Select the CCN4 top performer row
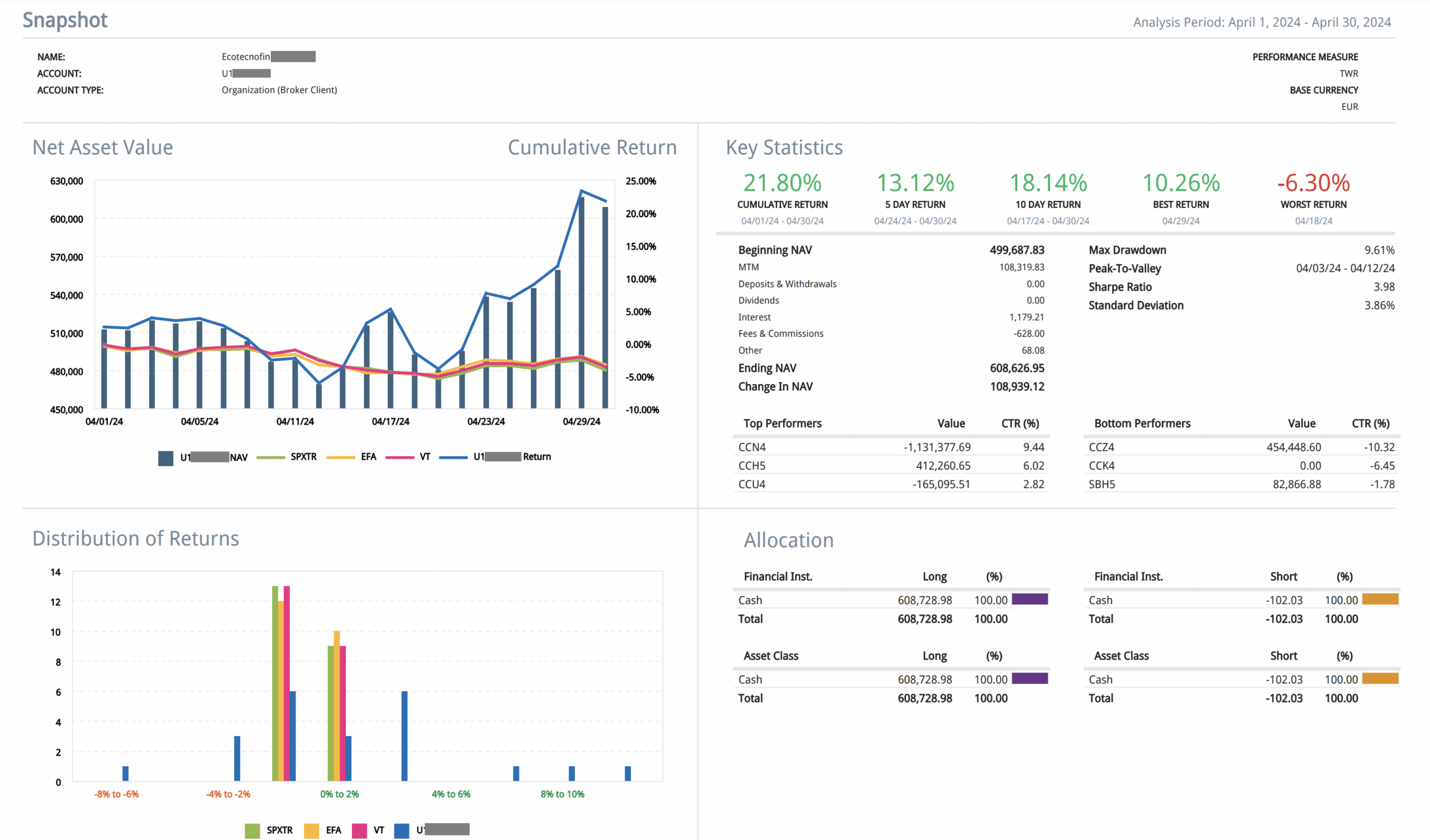1430x840 pixels. pos(752,447)
